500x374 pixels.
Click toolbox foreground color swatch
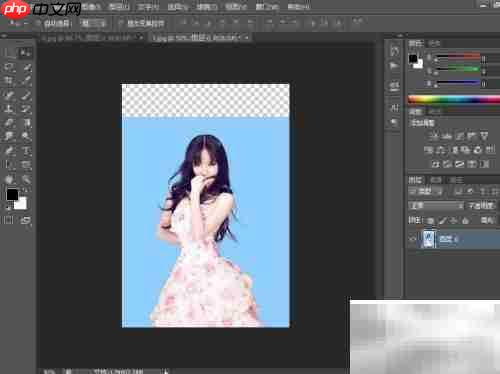pyautogui.click(x=12, y=194)
